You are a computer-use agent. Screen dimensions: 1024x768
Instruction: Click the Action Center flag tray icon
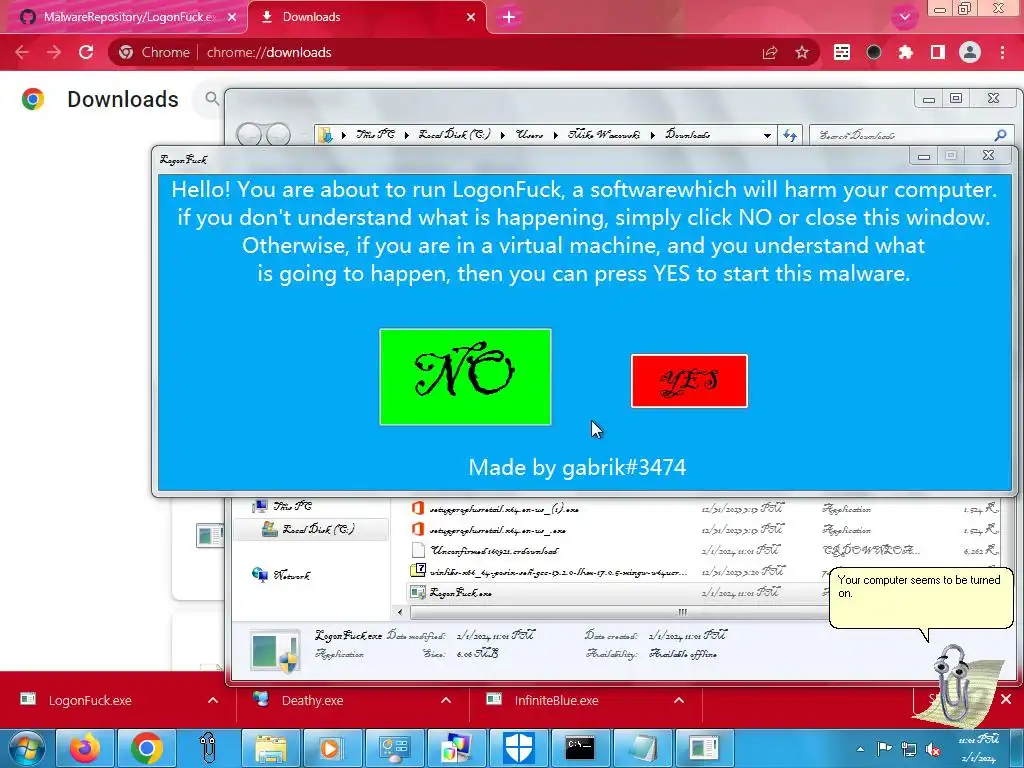coord(884,749)
